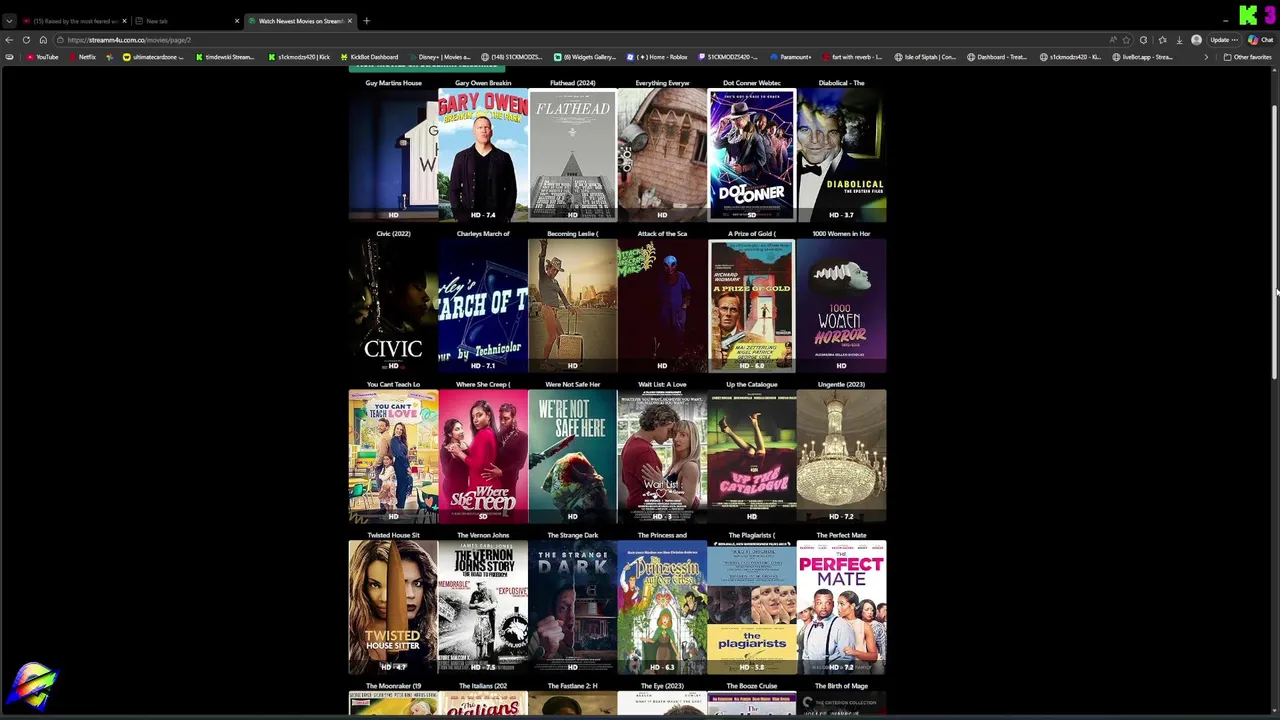Open the YouTube bookmark
Viewport: 1280px width, 720px height.
click(x=42, y=57)
